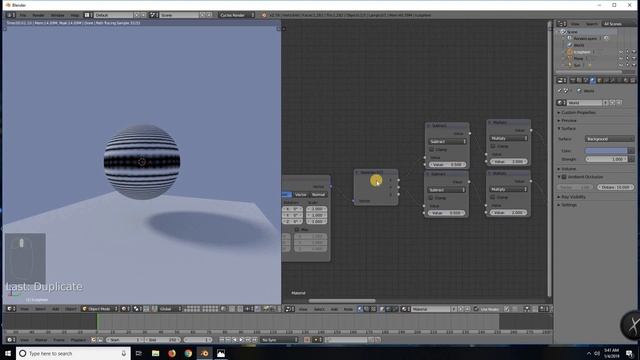
Task: Open the No Sync dropdown in timeline
Action: pos(280,340)
